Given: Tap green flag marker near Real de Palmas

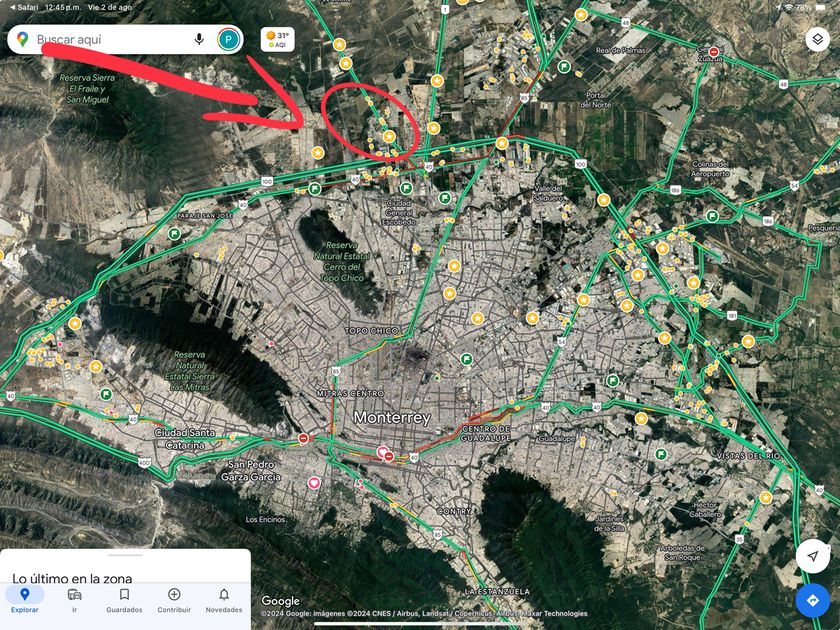Looking at the screenshot, I should [564, 66].
